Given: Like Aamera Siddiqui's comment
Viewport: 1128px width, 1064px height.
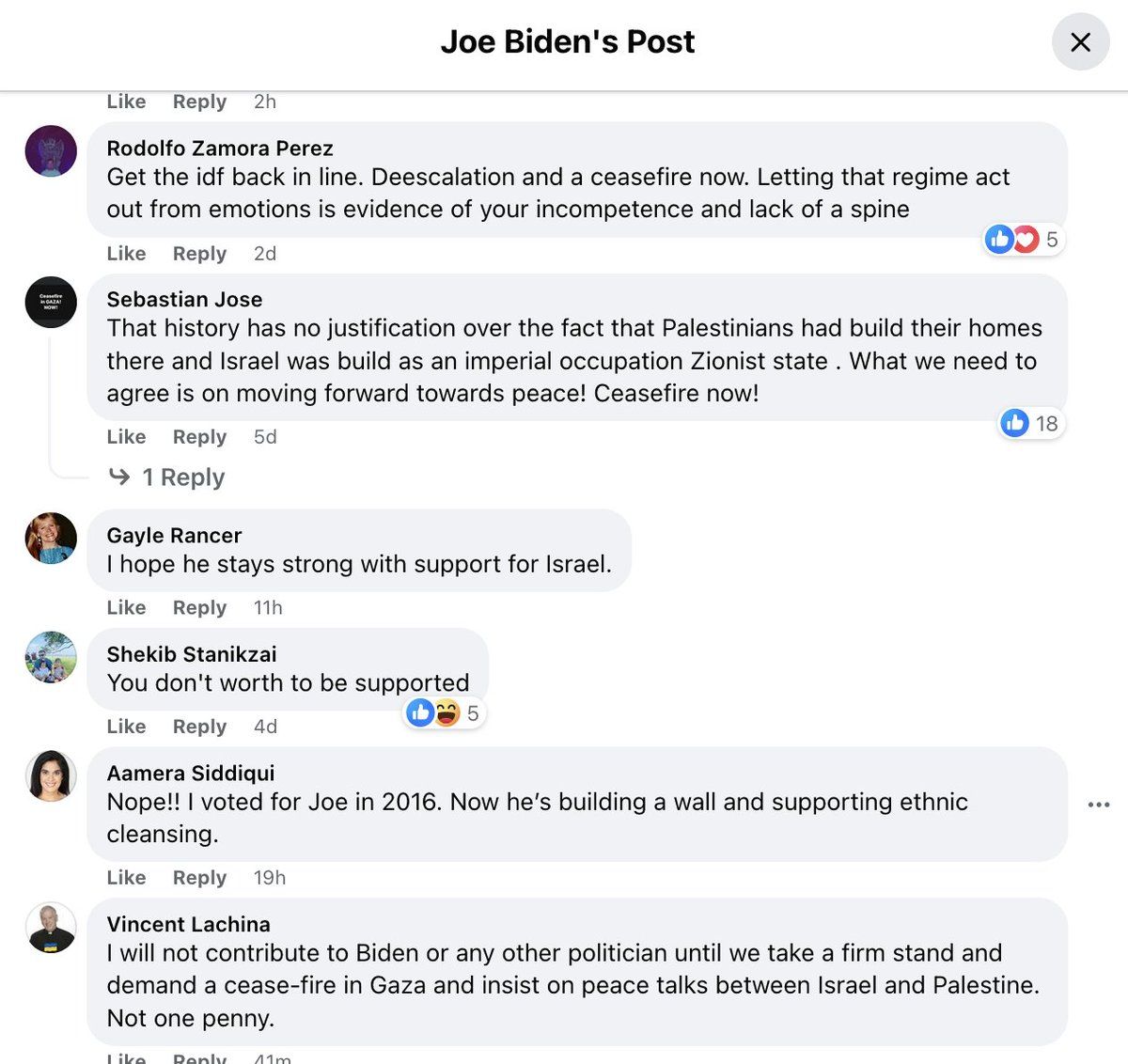Looking at the screenshot, I should [x=126, y=878].
